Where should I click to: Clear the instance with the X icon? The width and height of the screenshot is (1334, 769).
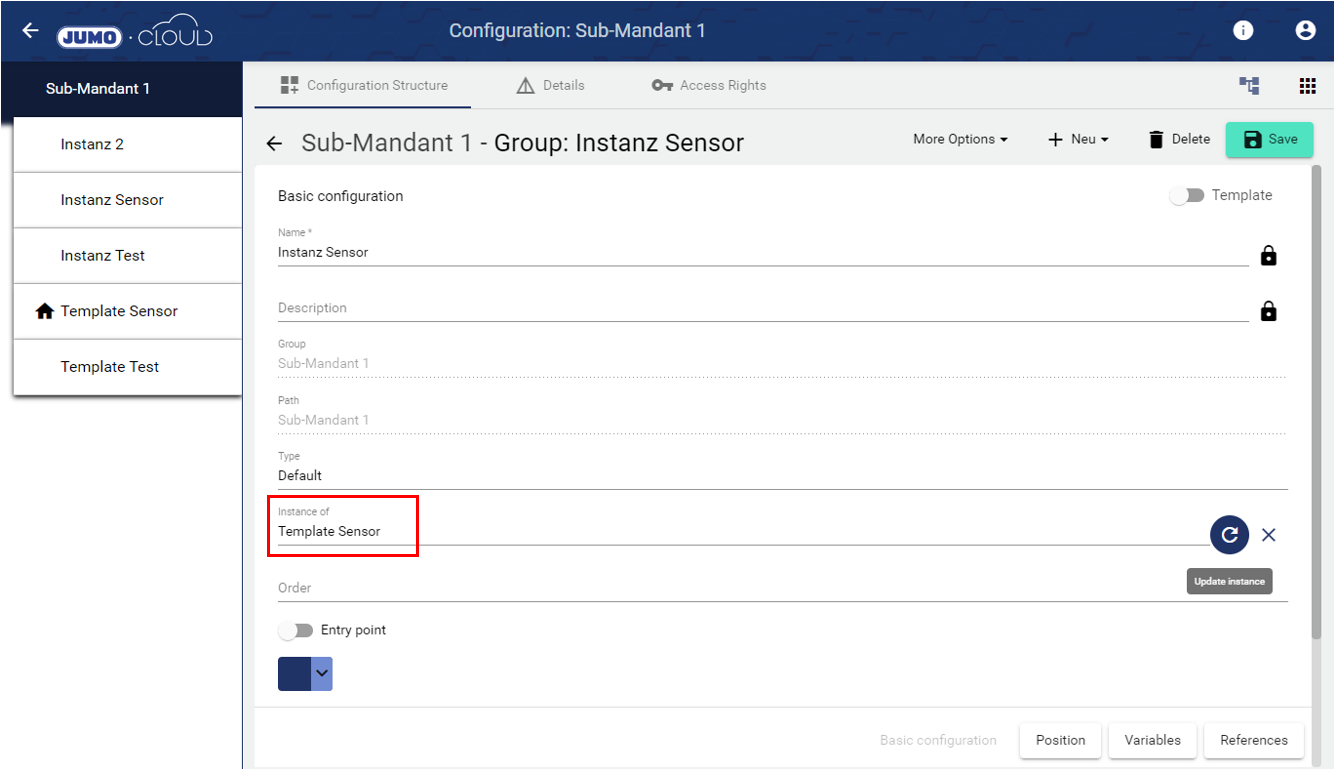click(1268, 535)
